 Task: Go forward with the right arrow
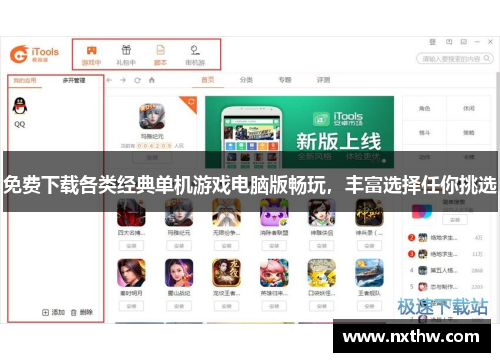coord(123,80)
